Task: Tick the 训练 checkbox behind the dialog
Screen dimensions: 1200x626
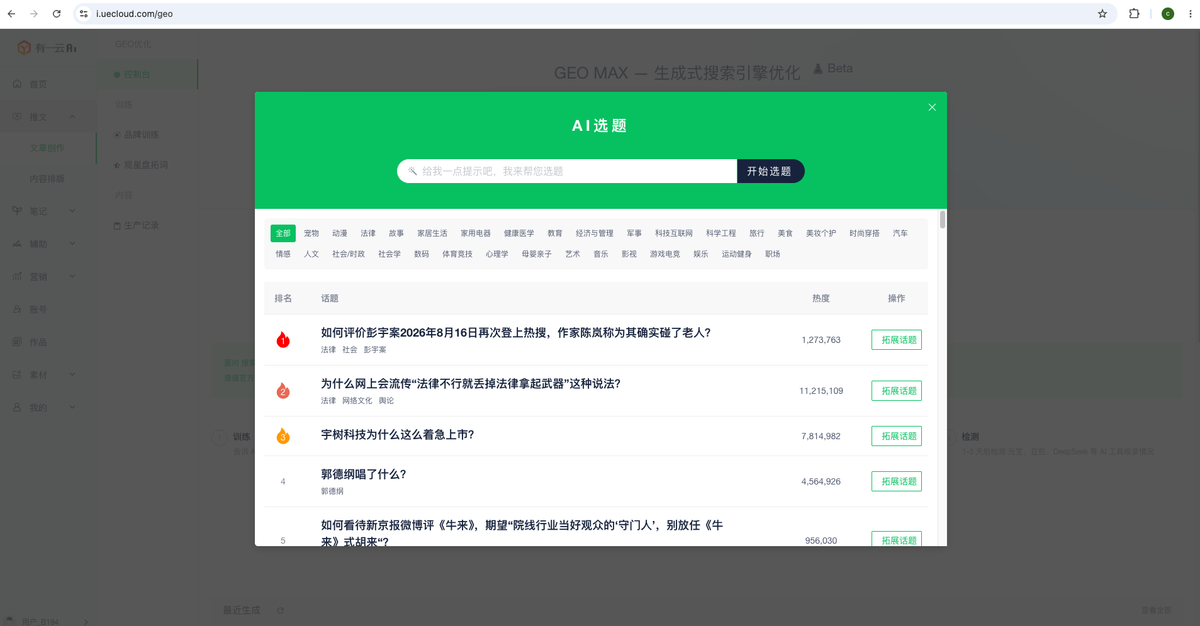Action: pos(221,436)
